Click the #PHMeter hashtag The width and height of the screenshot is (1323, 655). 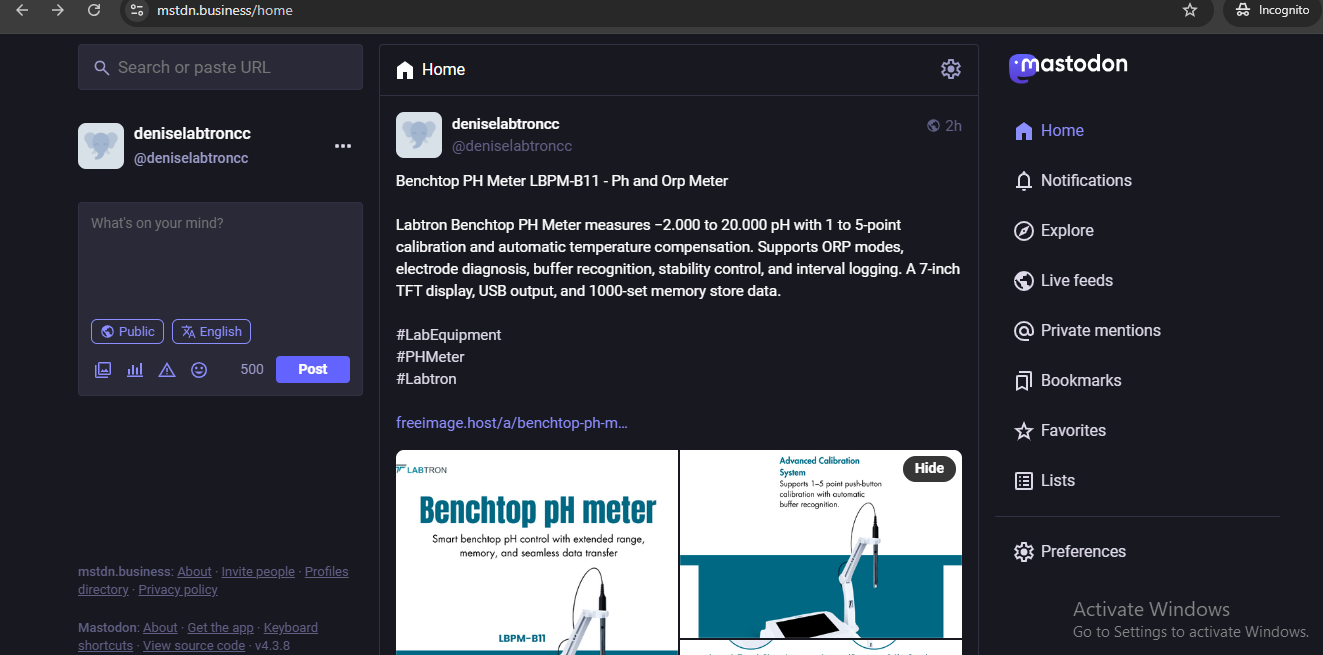(x=430, y=357)
